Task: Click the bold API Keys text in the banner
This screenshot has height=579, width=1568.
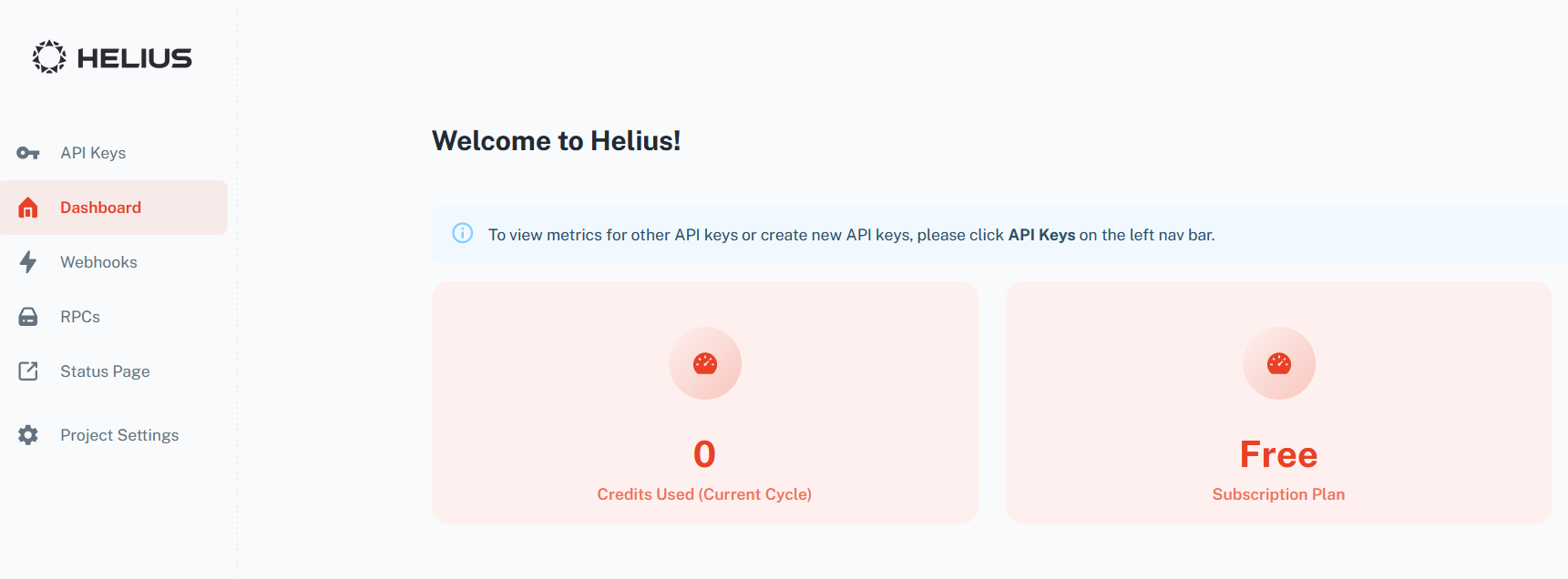Action: 1041,235
